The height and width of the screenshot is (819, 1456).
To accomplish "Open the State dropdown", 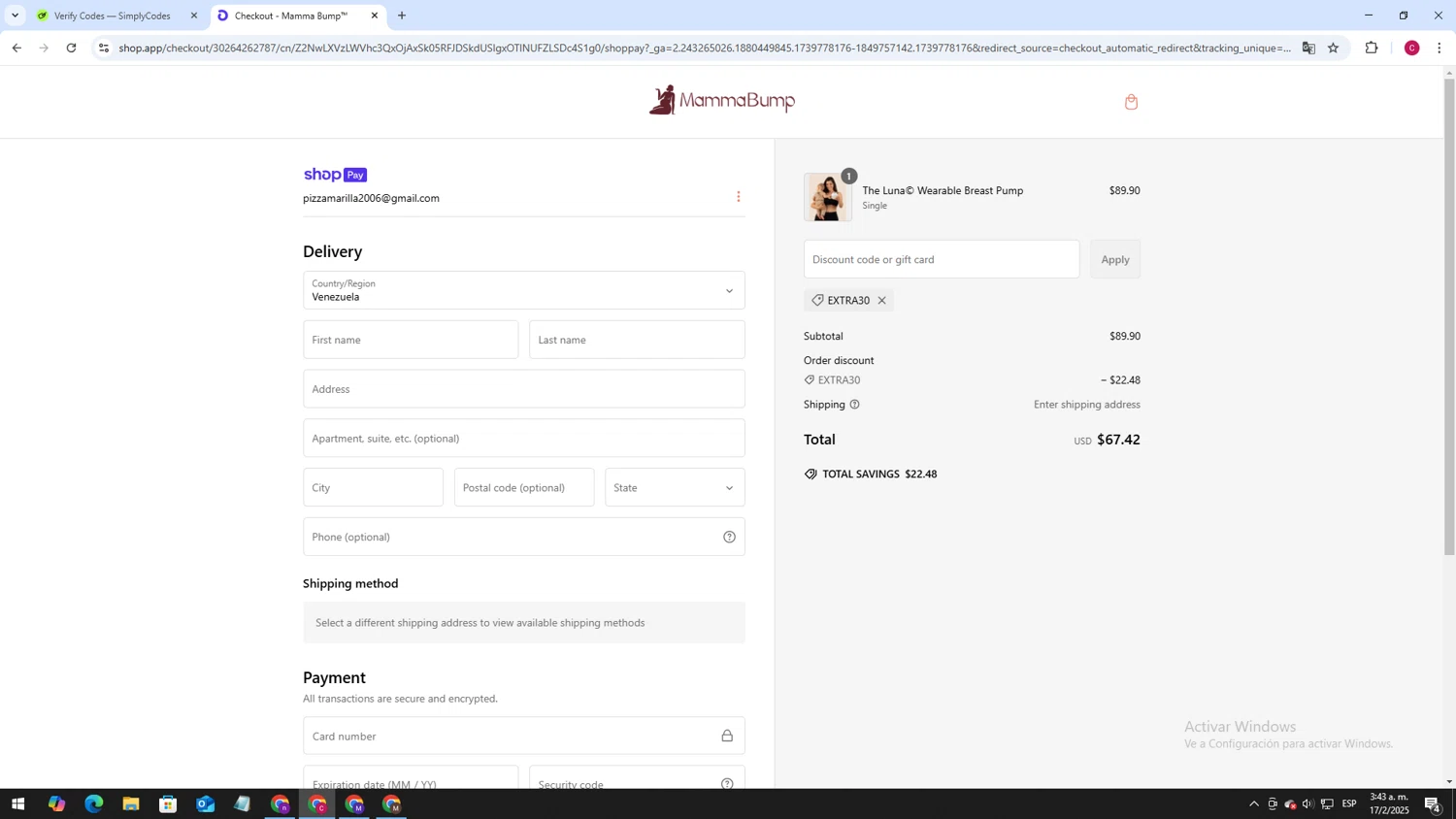I will click(675, 487).
